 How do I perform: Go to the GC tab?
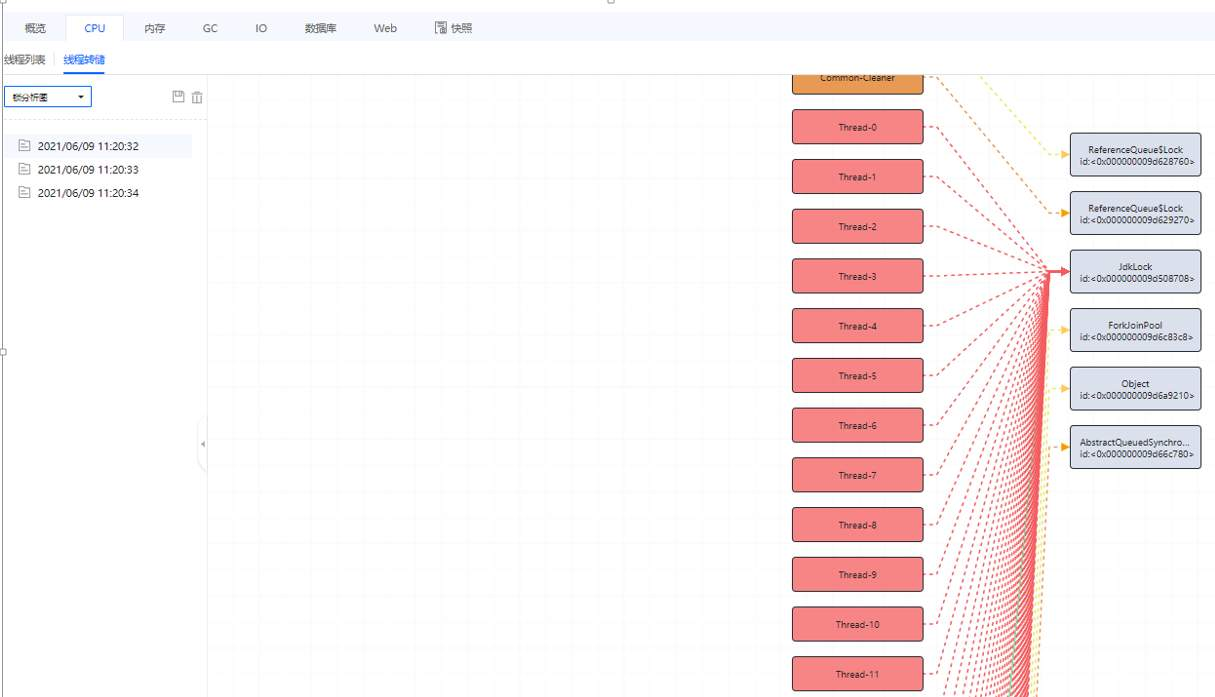[x=210, y=28]
